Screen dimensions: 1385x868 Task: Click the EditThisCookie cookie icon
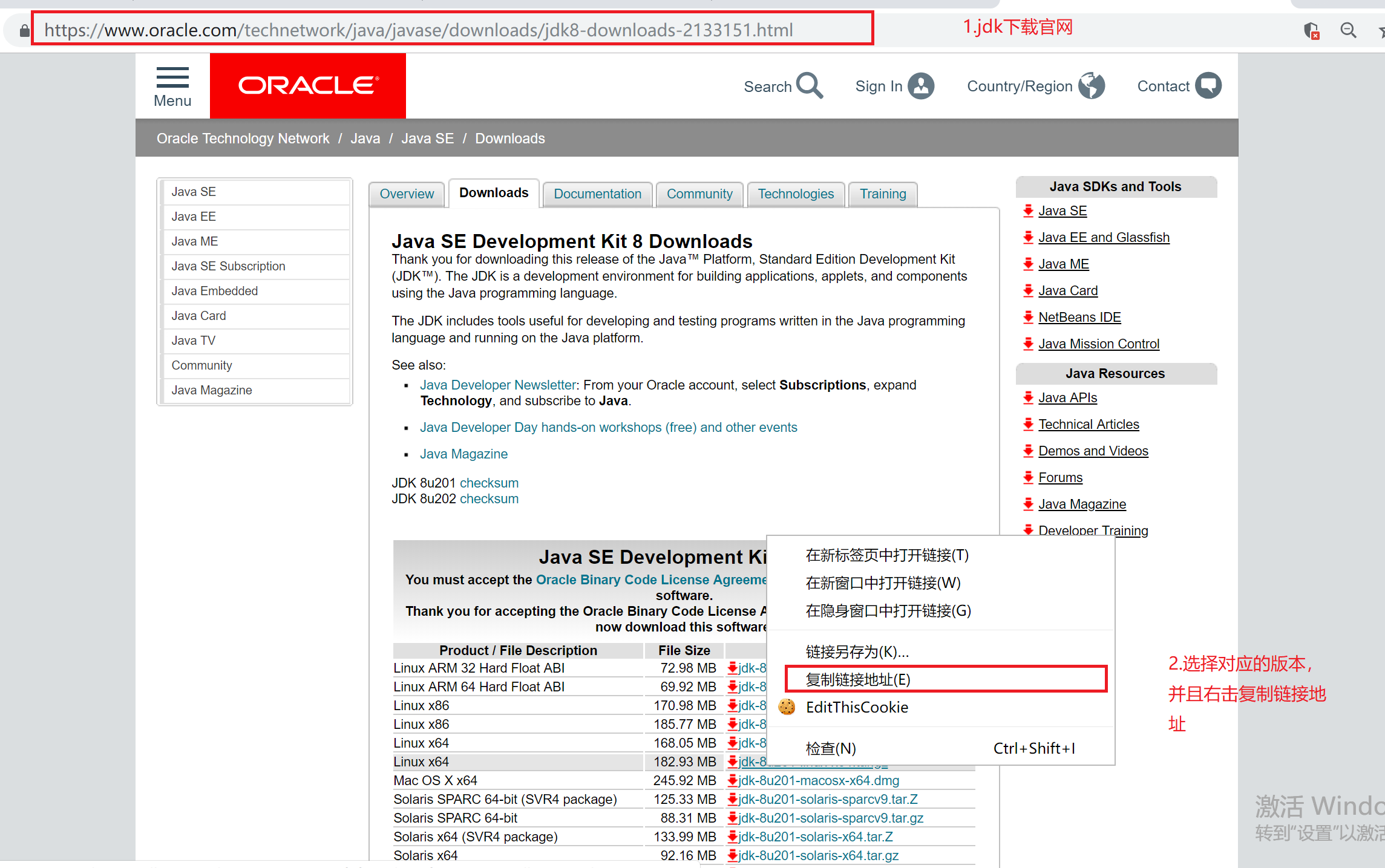(787, 706)
